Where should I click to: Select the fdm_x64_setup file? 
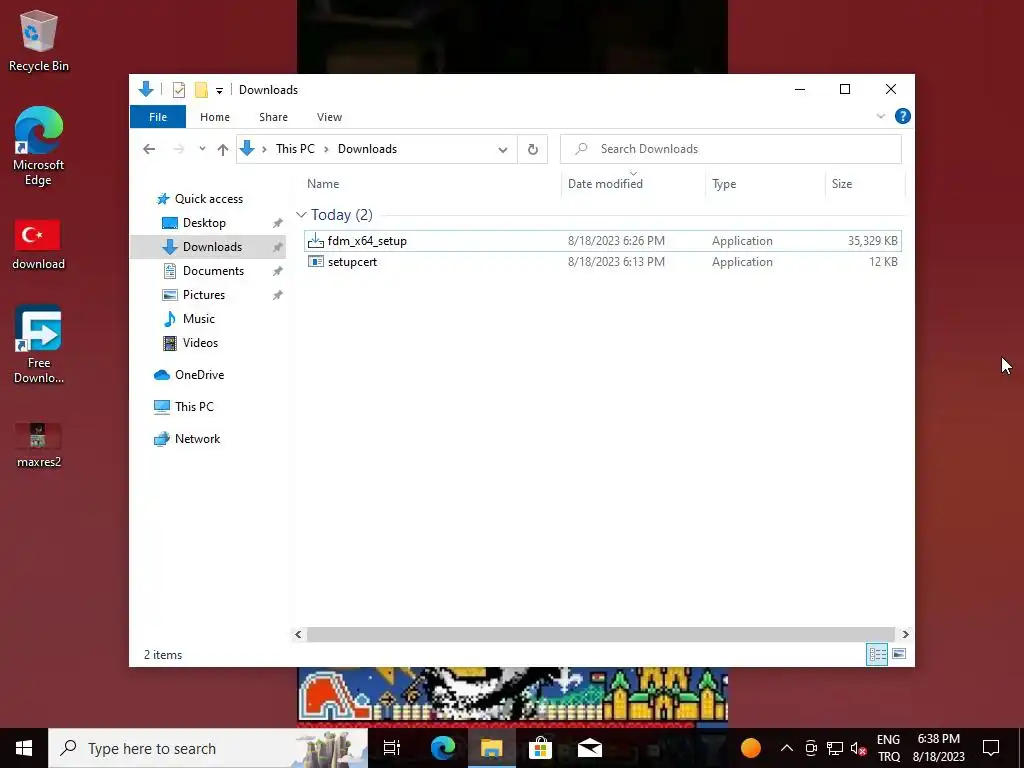click(x=602, y=241)
